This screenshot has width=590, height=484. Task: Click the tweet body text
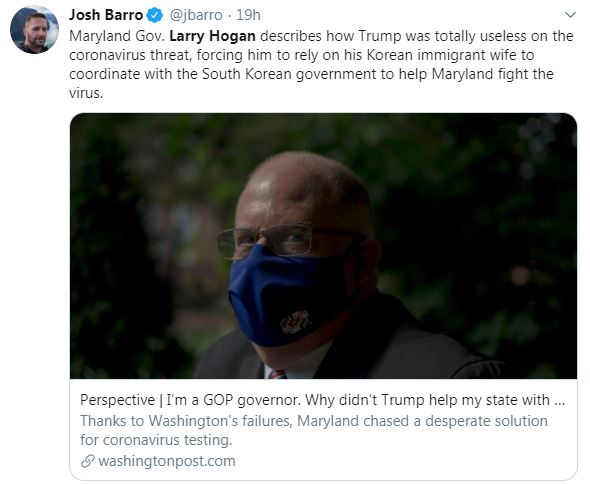click(321, 64)
